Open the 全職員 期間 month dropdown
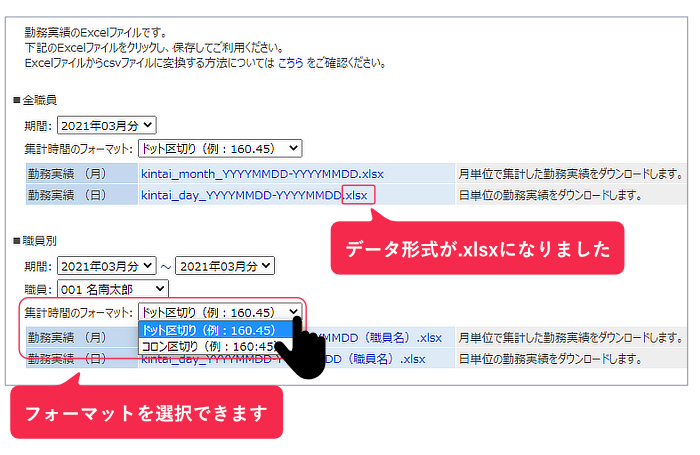The height and width of the screenshot is (455, 700). coord(107,125)
